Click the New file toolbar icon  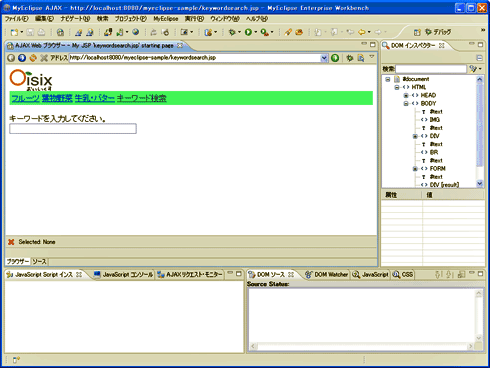14,32
